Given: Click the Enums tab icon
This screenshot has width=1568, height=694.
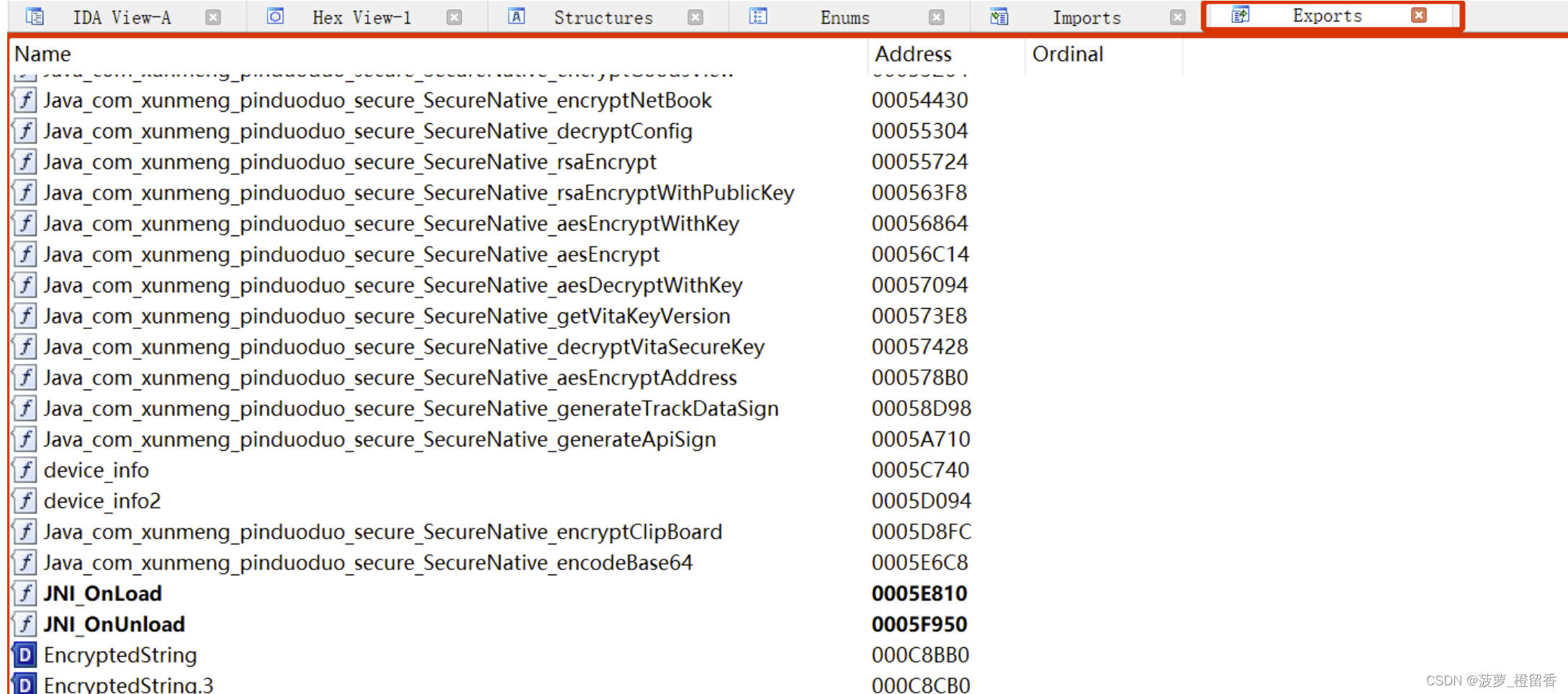Looking at the screenshot, I should (758, 16).
